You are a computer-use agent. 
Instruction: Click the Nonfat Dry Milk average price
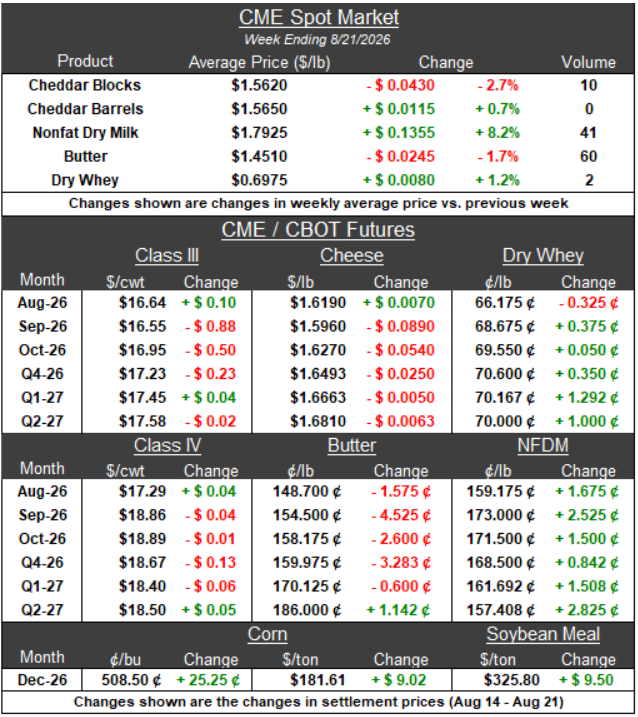coord(259,133)
